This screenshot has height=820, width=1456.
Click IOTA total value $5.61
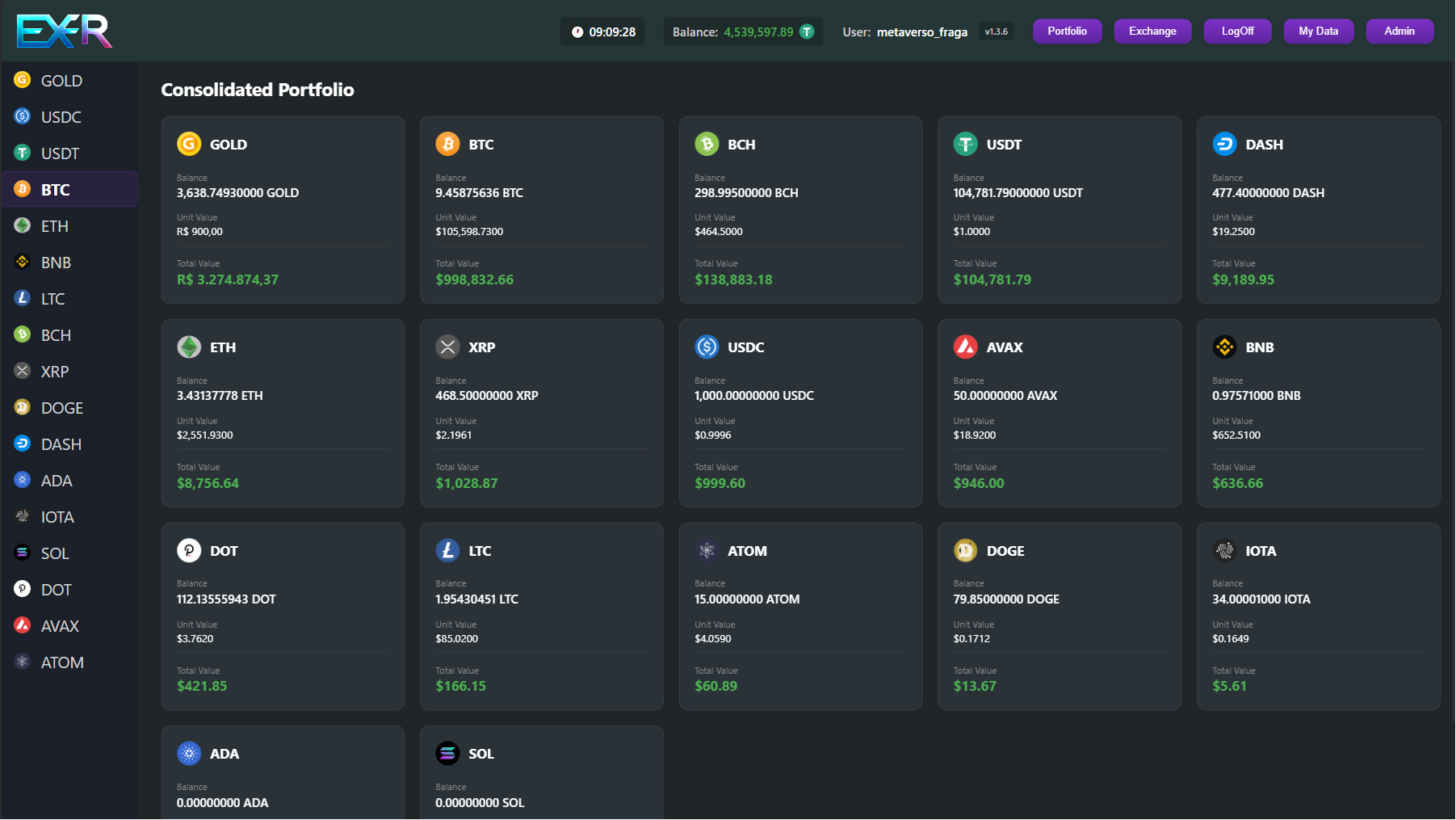1229,686
